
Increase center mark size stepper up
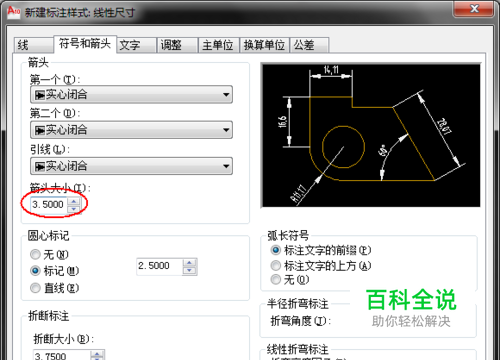[190, 263]
